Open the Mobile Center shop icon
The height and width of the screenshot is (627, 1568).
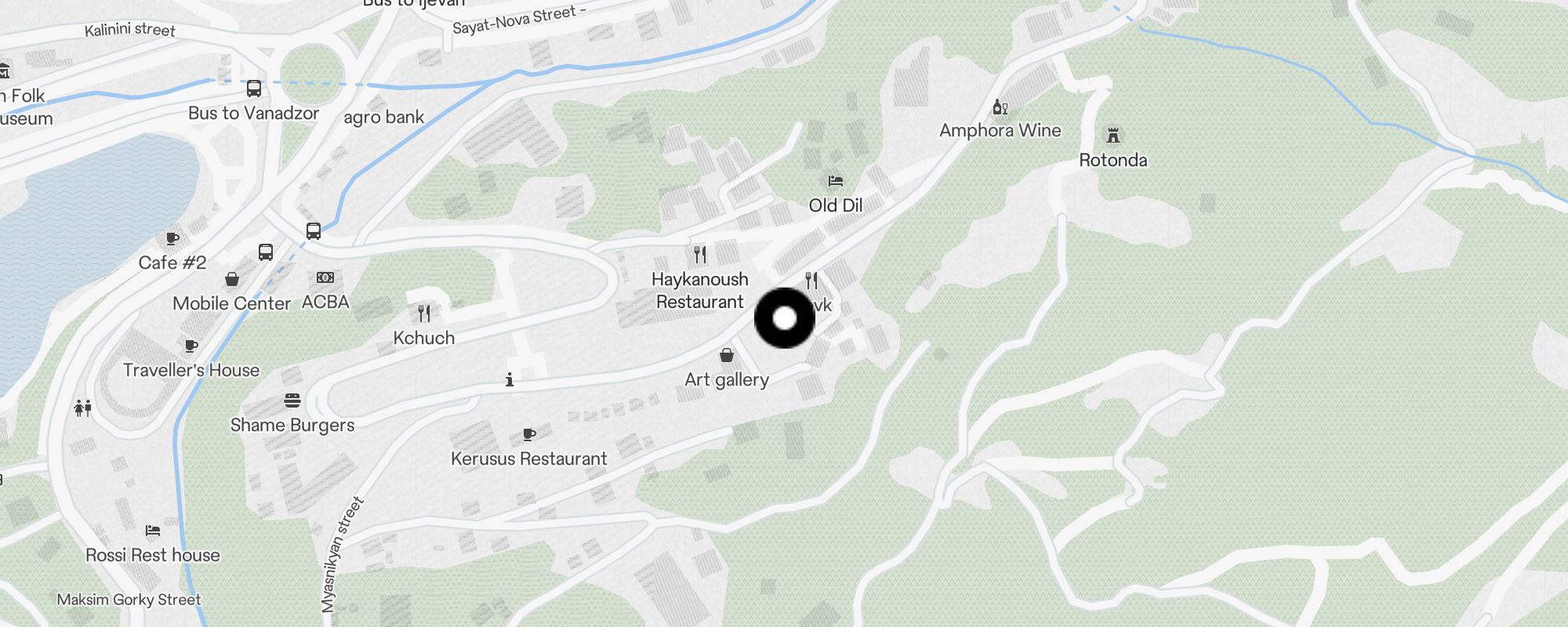coord(232,279)
